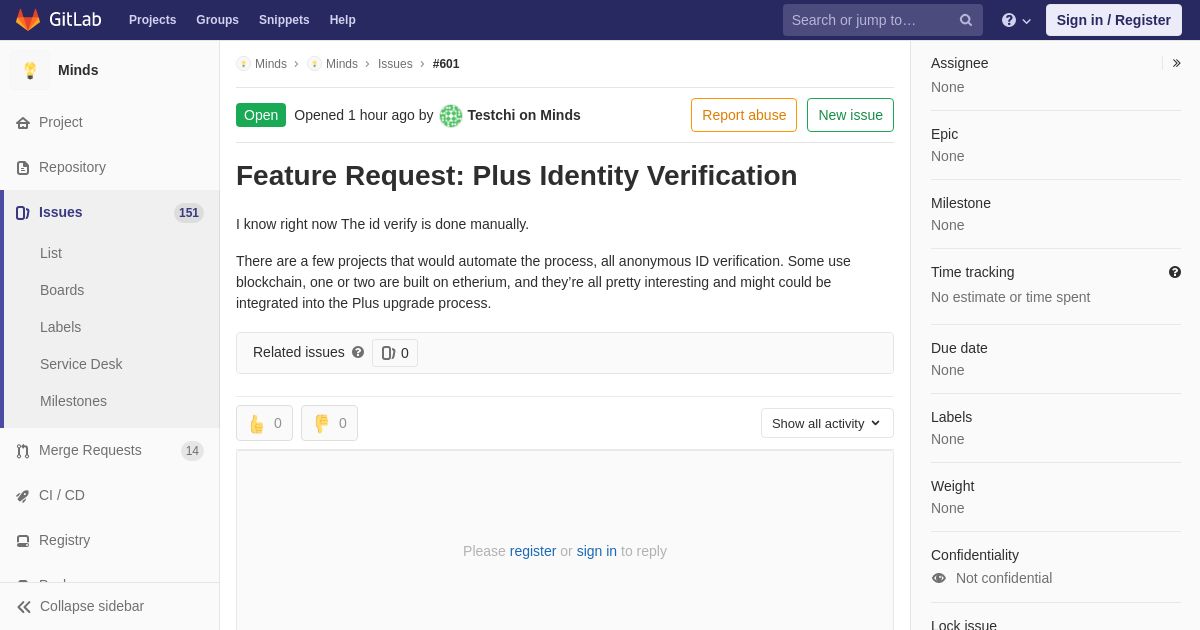The width and height of the screenshot is (1200, 630).
Task: Click the magnifier search icon
Action: point(966,20)
